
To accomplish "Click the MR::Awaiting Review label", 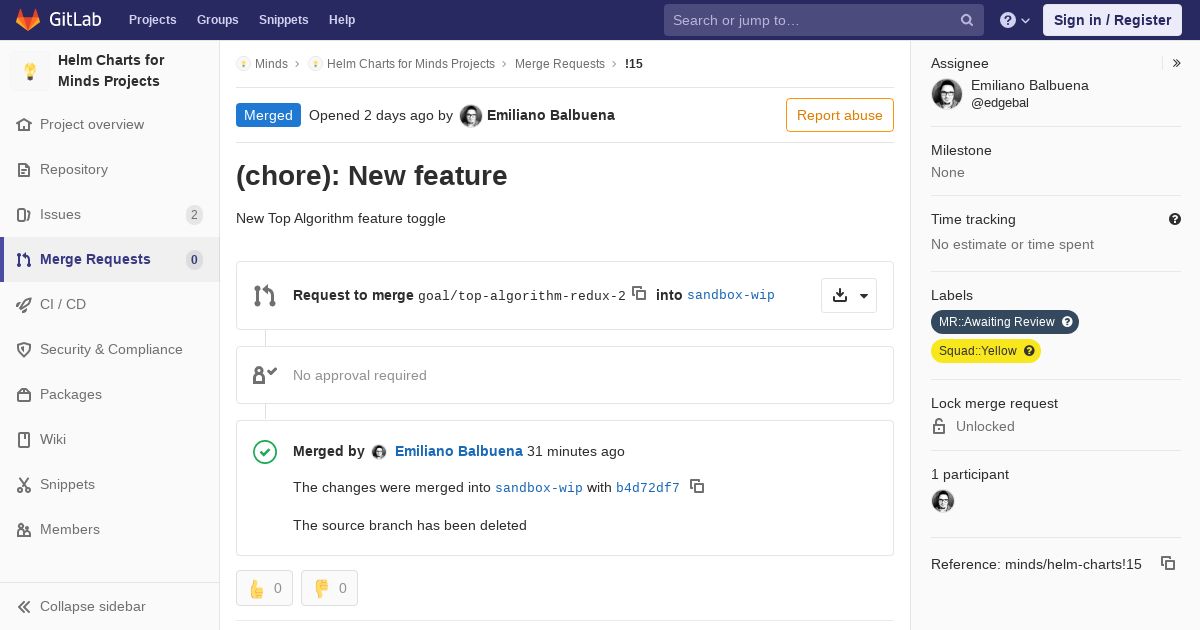I will click(997, 322).
